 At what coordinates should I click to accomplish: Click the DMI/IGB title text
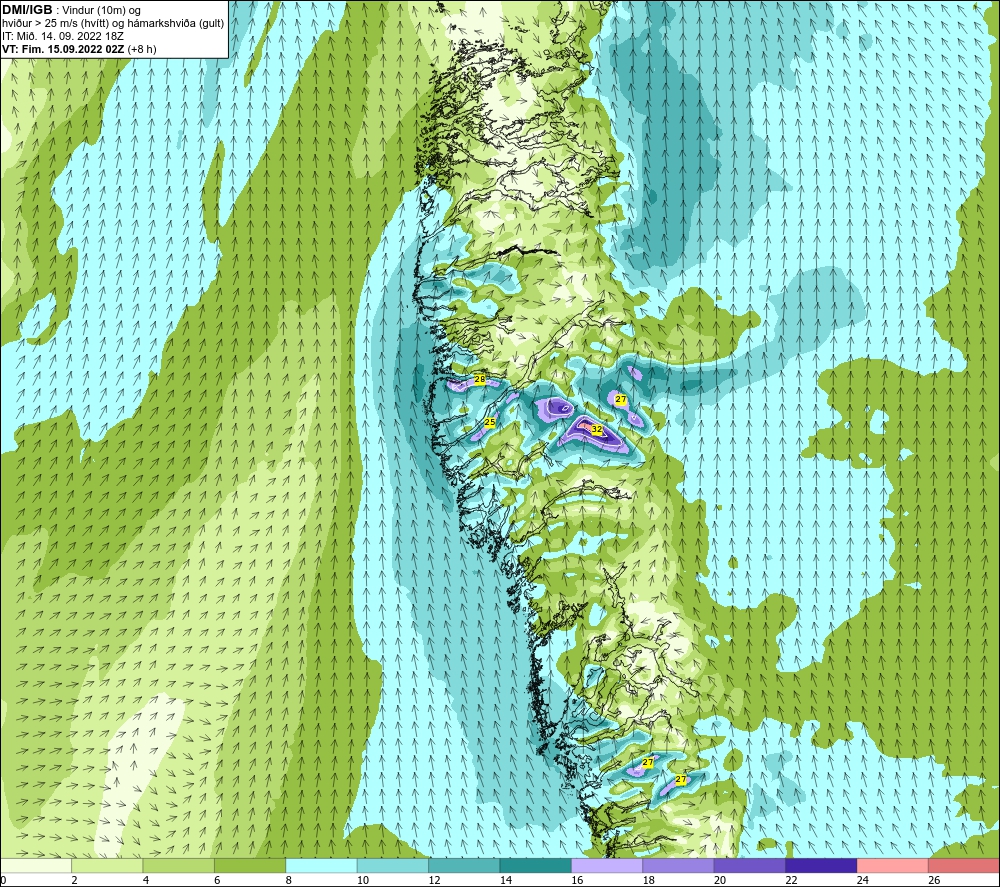click(x=27, y=10)
